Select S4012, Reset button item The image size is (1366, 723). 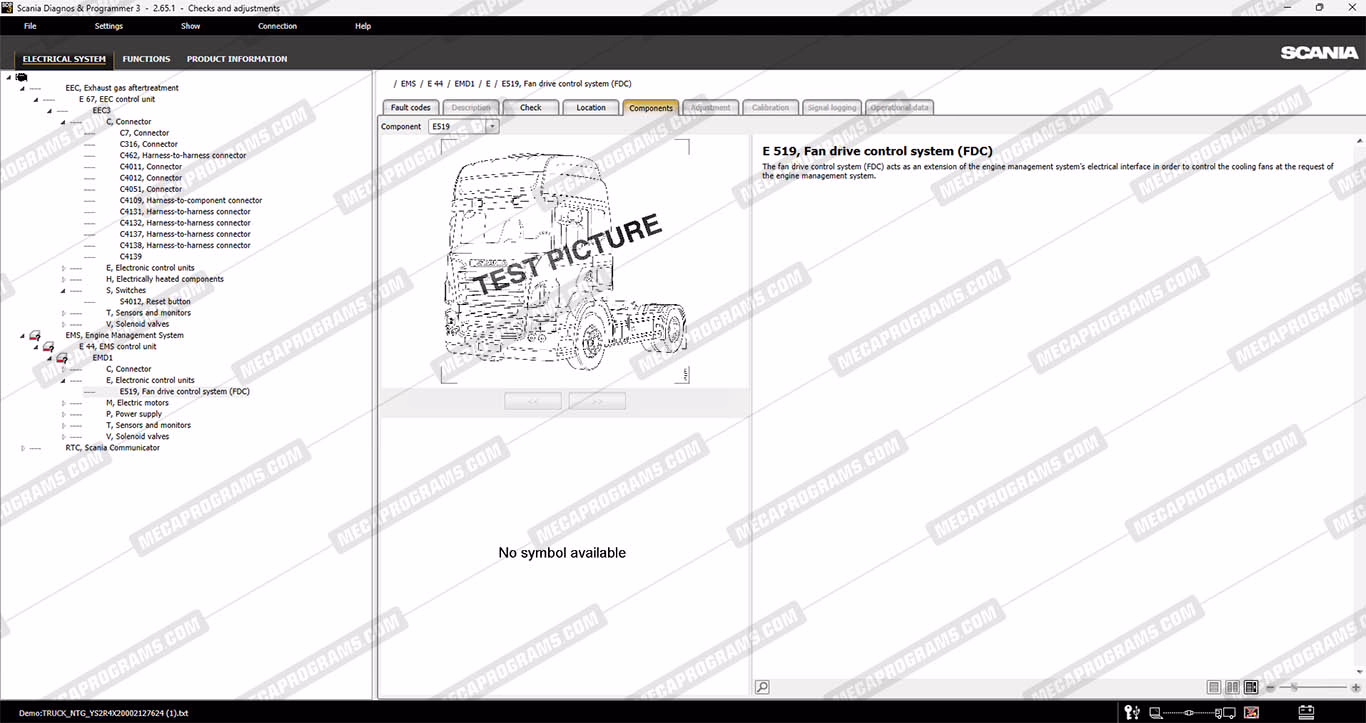(155, 302)
